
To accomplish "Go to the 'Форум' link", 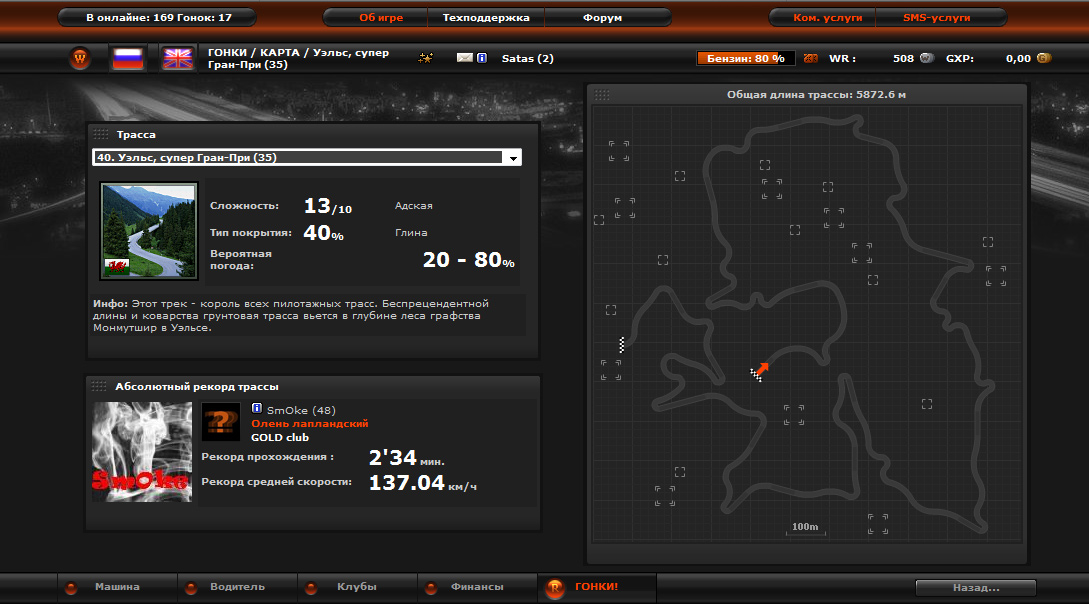I will [601, 18].
